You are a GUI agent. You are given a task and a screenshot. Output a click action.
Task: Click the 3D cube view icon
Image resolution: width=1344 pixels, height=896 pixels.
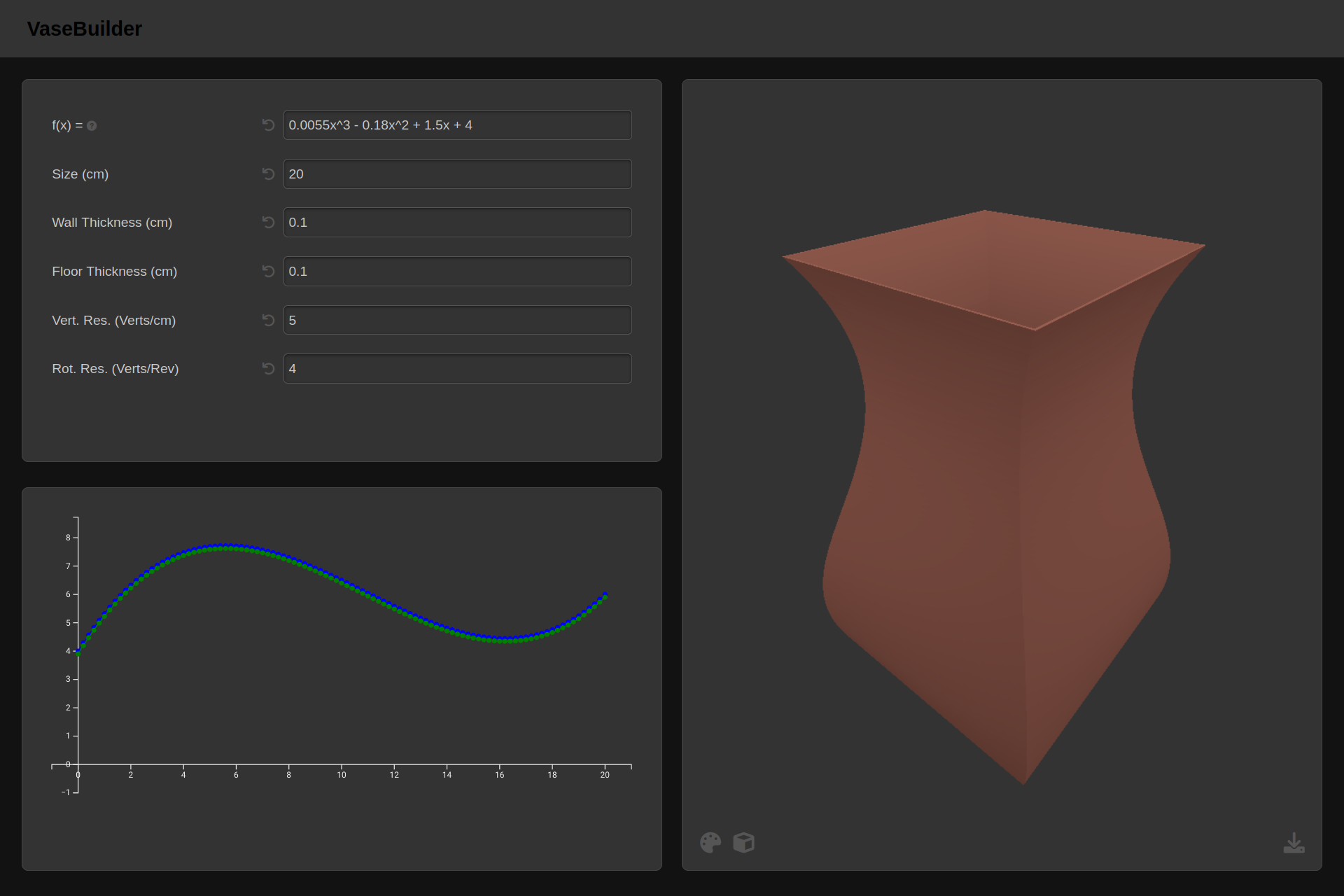(x=743, y=842)
